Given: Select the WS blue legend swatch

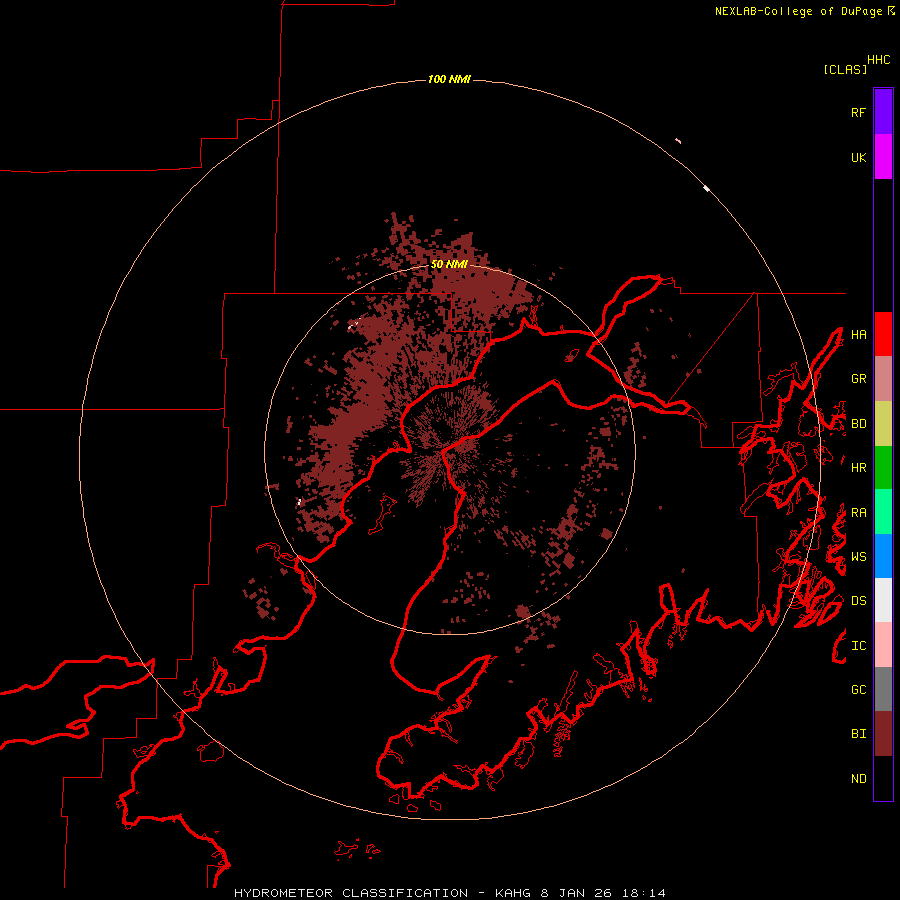Looking at the screenshot, I should pyautogui.click(x=883, y=556).
